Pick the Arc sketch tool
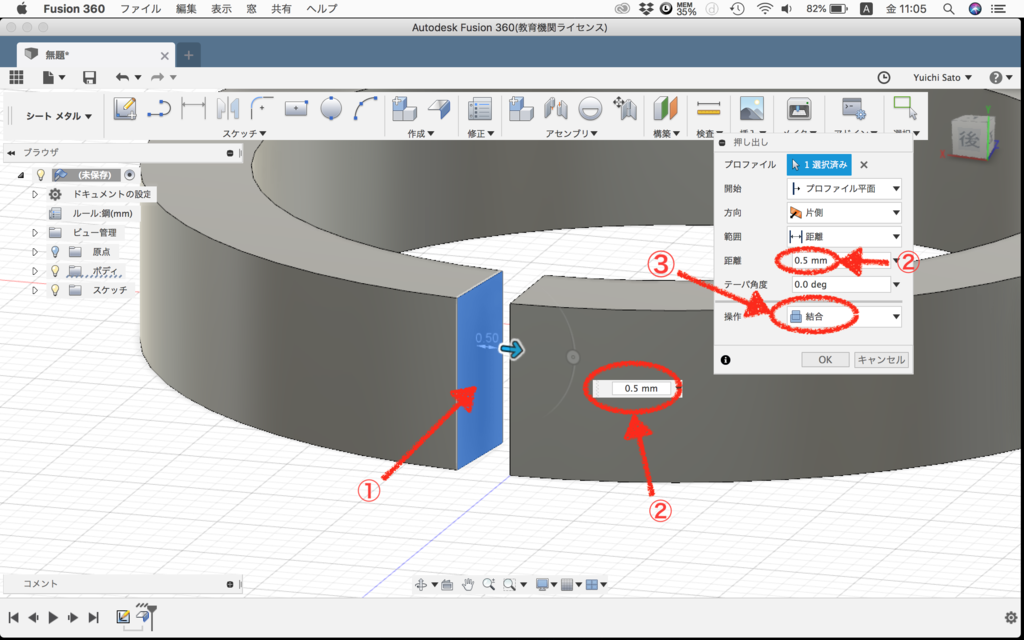 point(365,108)
